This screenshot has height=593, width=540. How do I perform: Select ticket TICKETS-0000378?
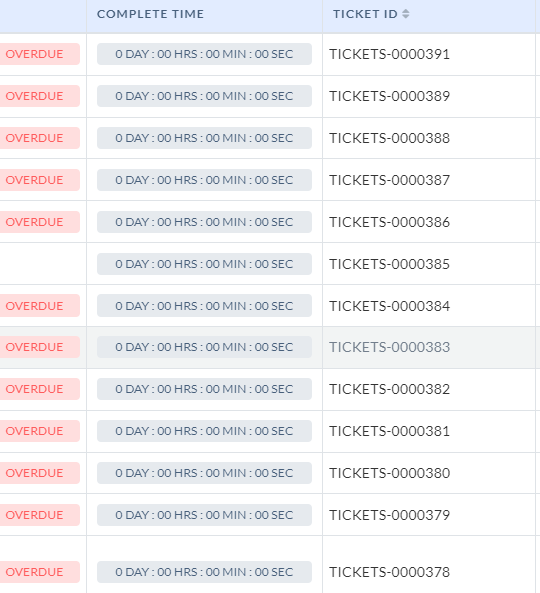tap(389, 572)
